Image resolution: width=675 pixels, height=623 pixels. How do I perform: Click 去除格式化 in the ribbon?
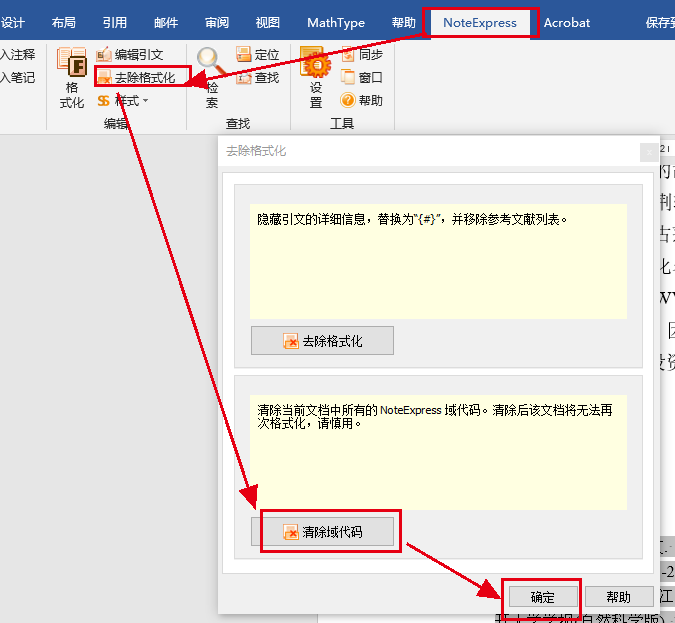pos(136,77)
